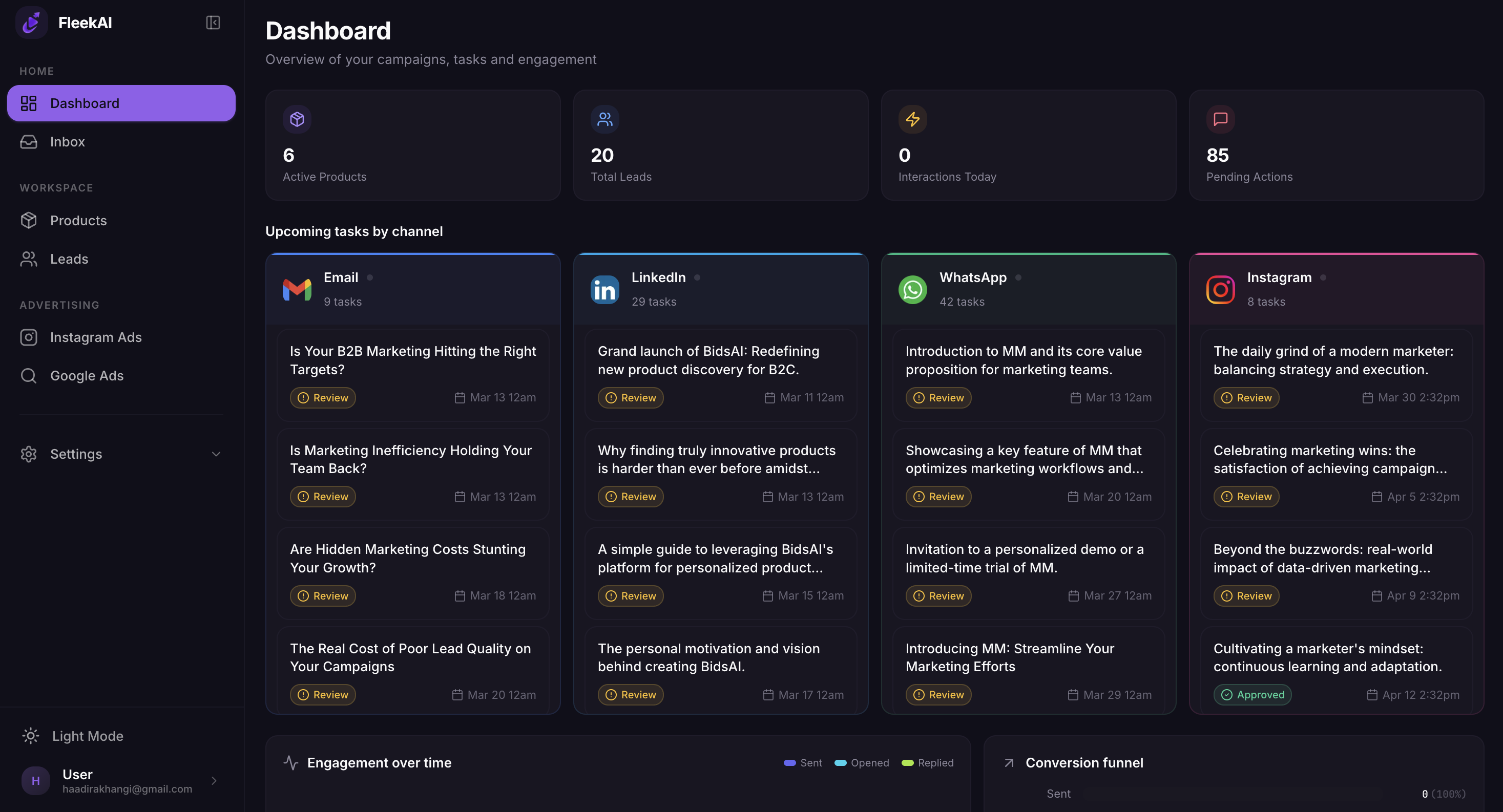This screenshot has width=1503, height=812.
Task: Collapse the sidebar panel icon
Action: (213, 23)
